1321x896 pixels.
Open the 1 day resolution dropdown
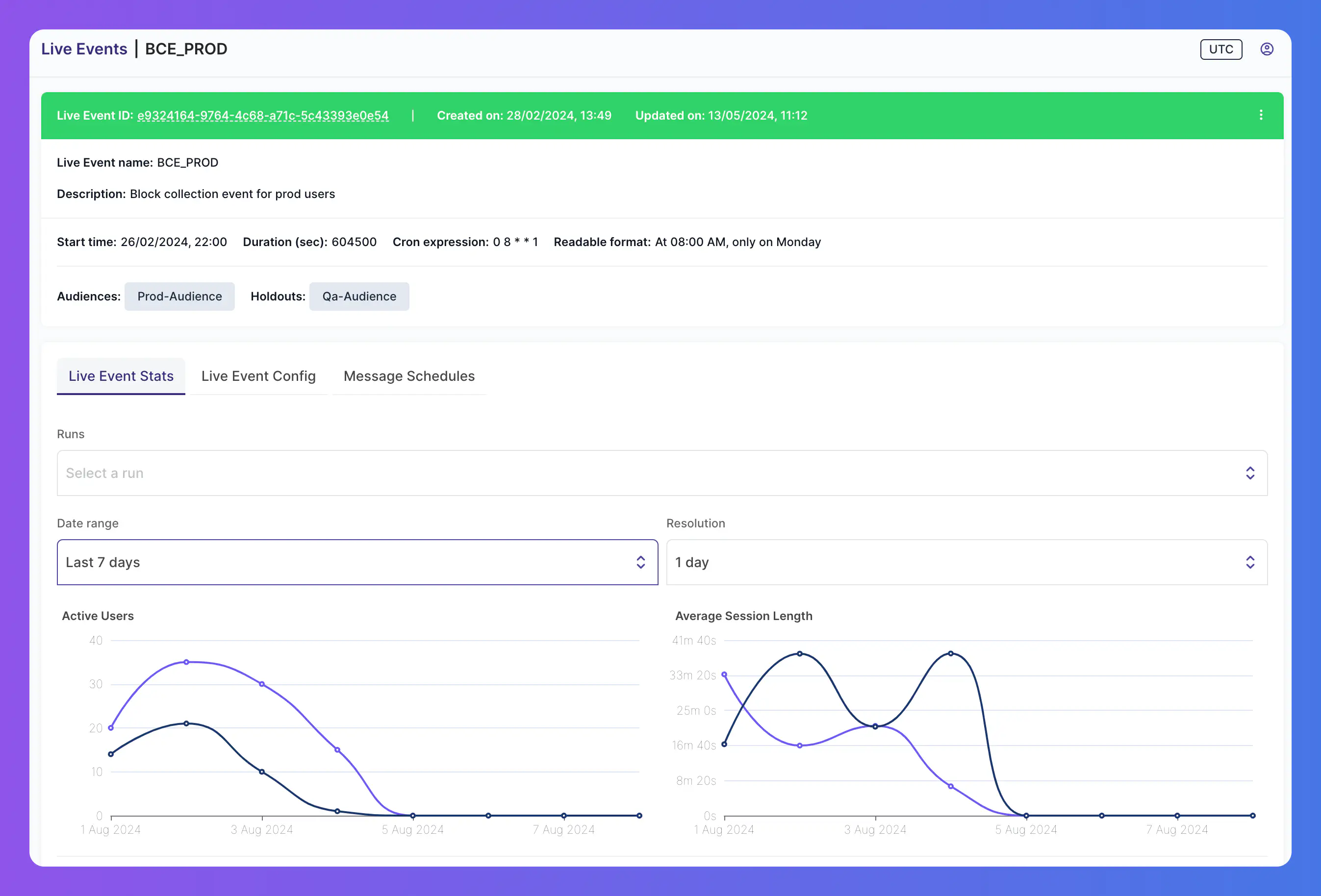tap(966, 563)
